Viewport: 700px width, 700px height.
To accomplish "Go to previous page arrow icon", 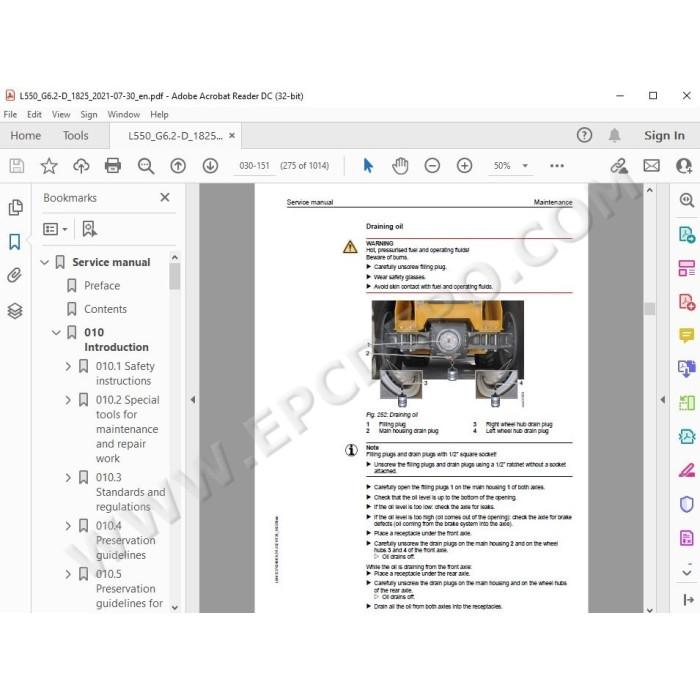I will [178, 166].
